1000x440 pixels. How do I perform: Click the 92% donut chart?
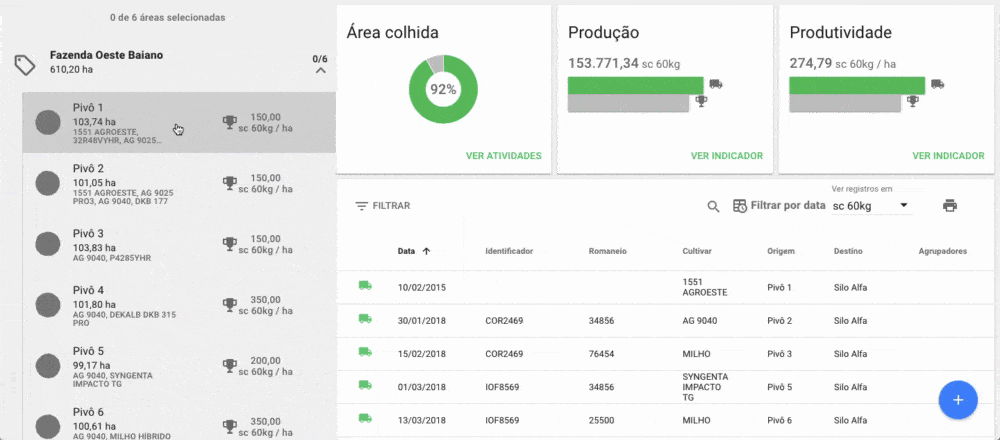click(443, 89)
